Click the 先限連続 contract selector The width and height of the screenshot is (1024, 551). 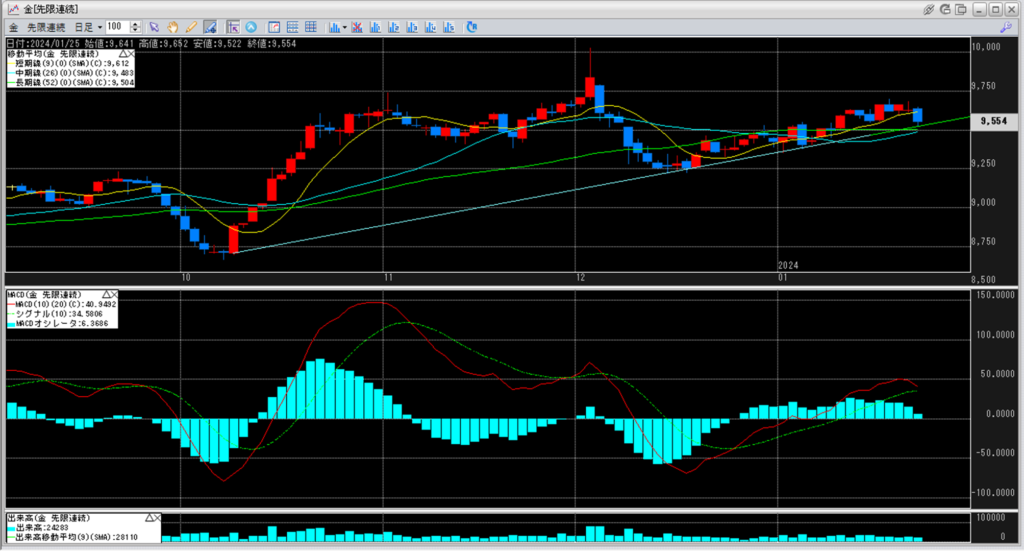tap(48, 26)
